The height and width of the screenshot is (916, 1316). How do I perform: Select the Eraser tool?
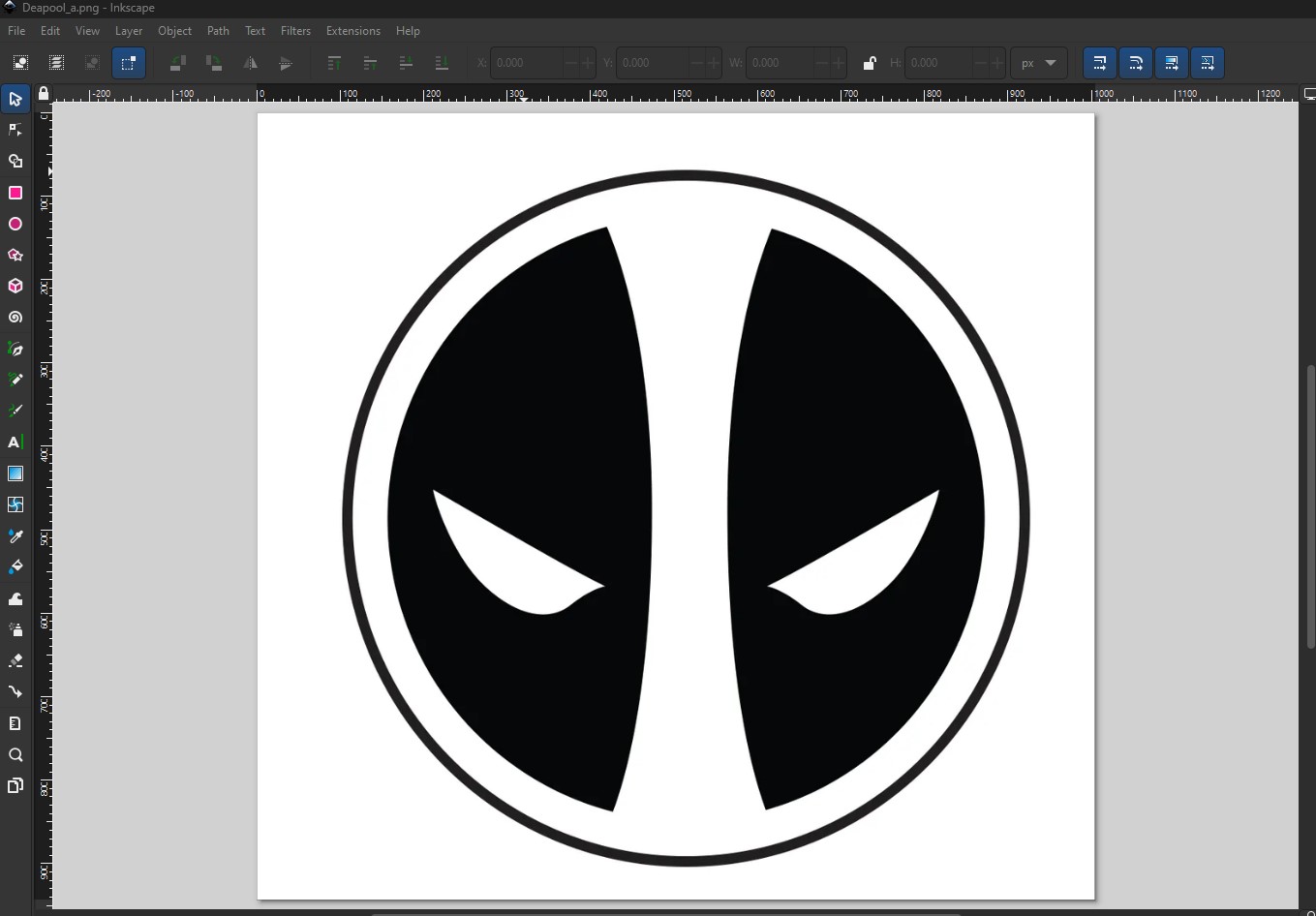[x=15, y=660]
